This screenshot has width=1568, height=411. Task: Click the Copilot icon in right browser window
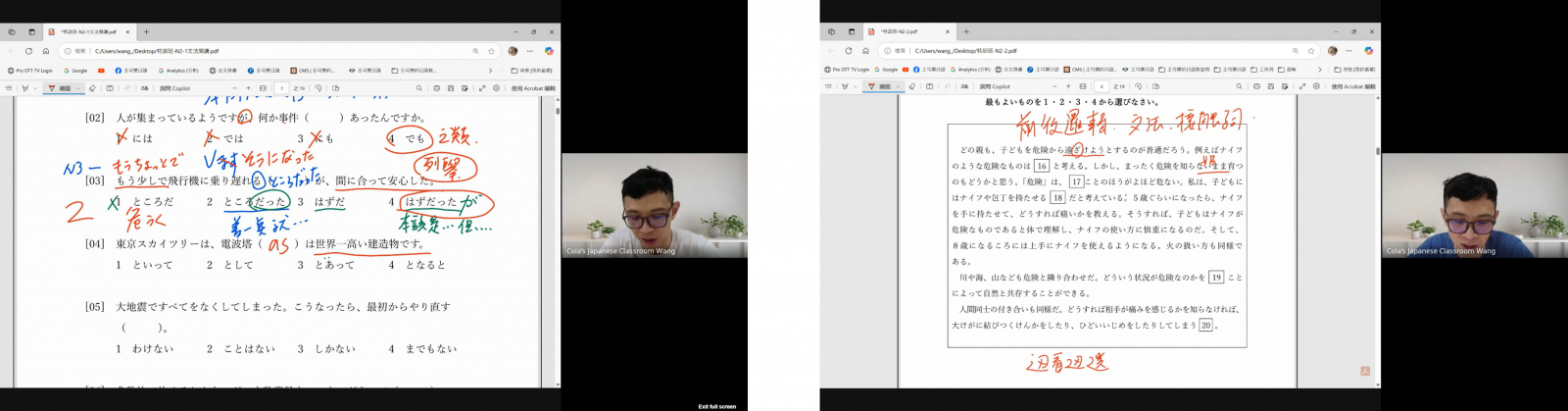point(1369,51)
